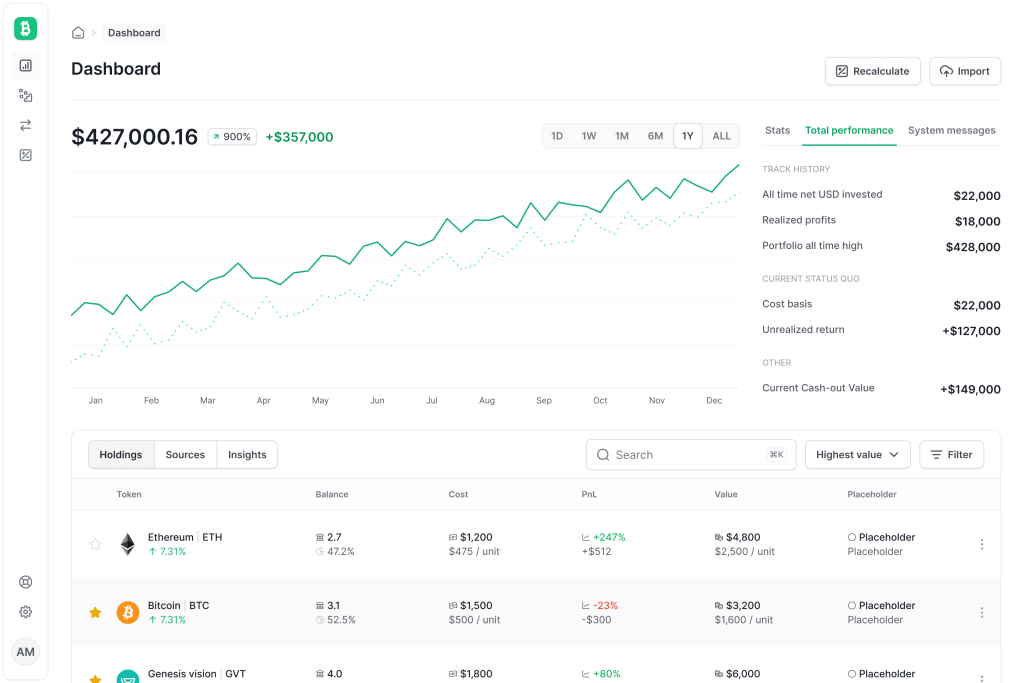Open the AM user avatar menu
The width and height of the screenshot is (1024, 683).
tap(26, 652)
